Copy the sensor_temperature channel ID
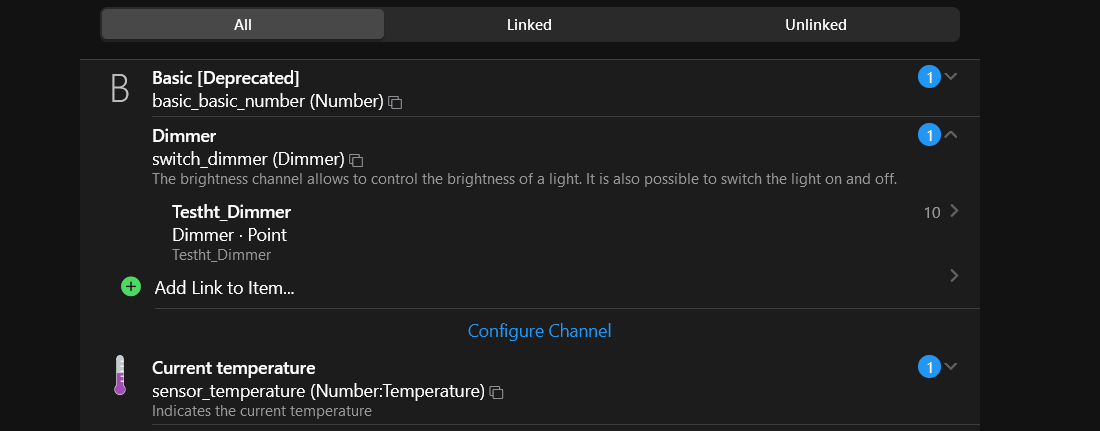 click(497, 392)
